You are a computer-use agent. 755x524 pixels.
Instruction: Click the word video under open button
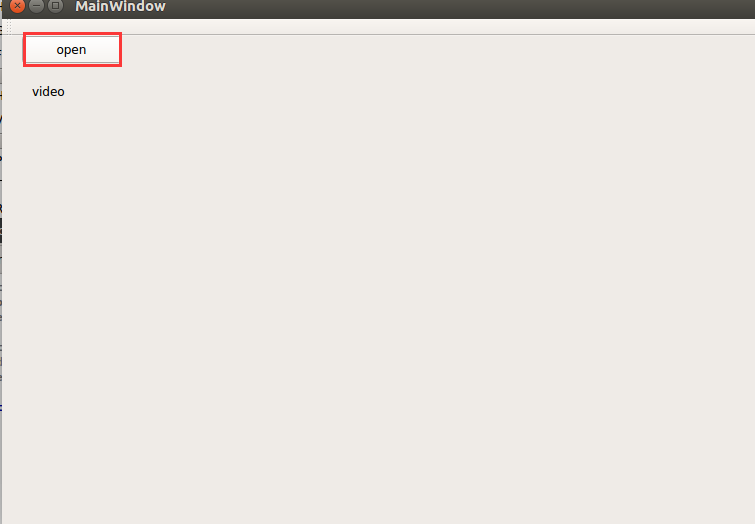tap(48, 92)
